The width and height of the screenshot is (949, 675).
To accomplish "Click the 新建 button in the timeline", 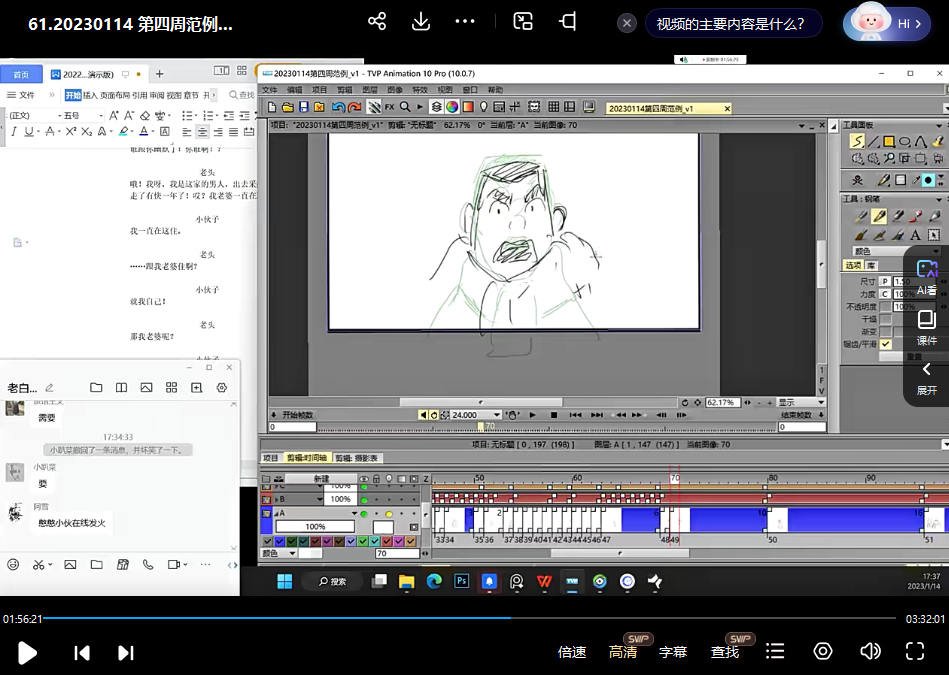I will tap(320, 479).
